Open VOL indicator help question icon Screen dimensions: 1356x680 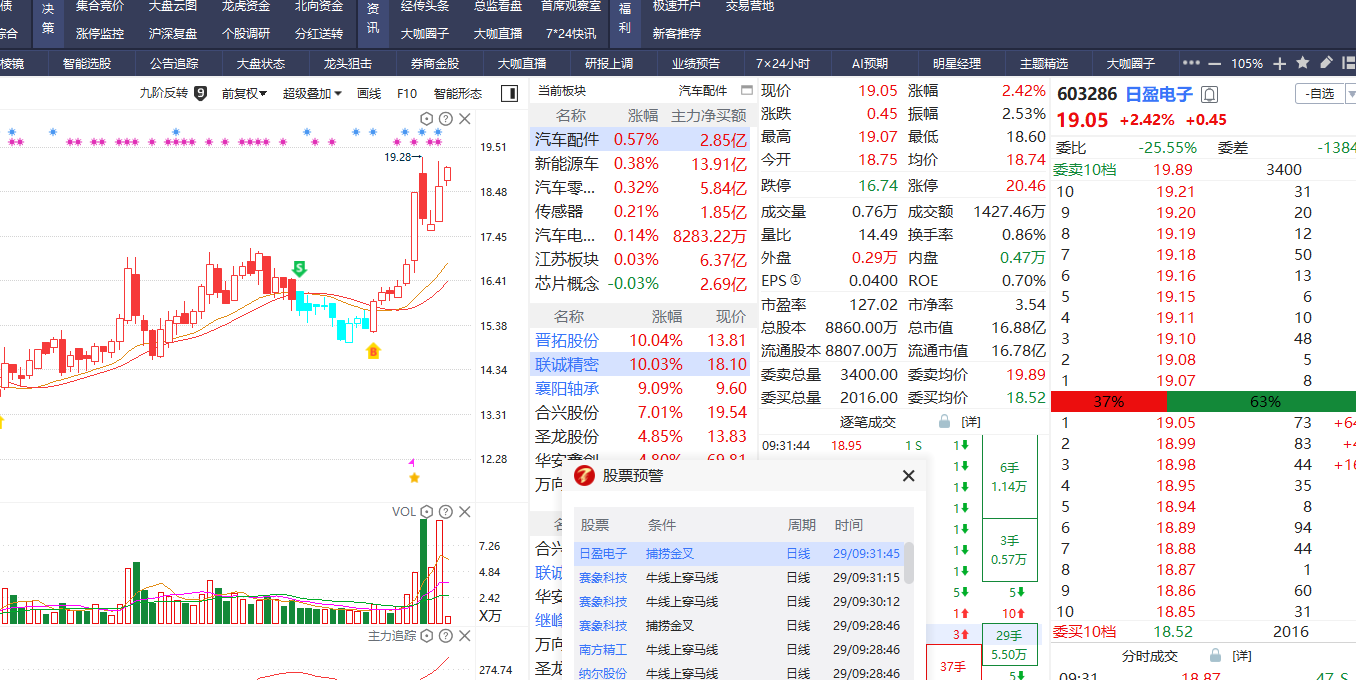point(446,512)
